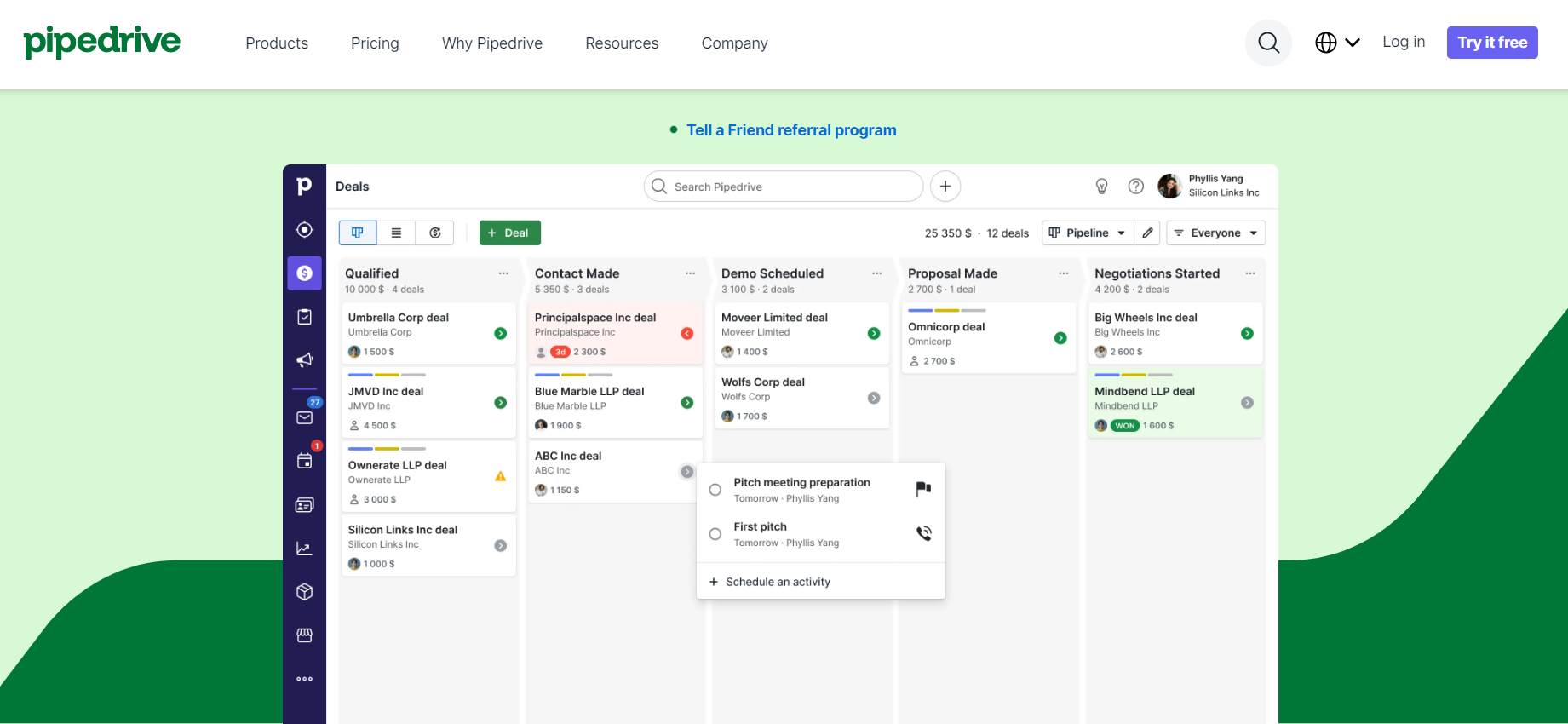
Task: Click Umbrella Corp deal green activity arrow
Action: tap(501, 334)
